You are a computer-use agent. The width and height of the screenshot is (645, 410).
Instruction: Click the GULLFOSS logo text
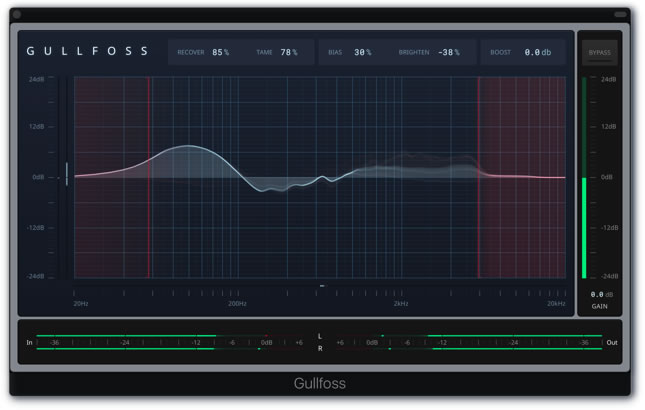tap(87, 51)
